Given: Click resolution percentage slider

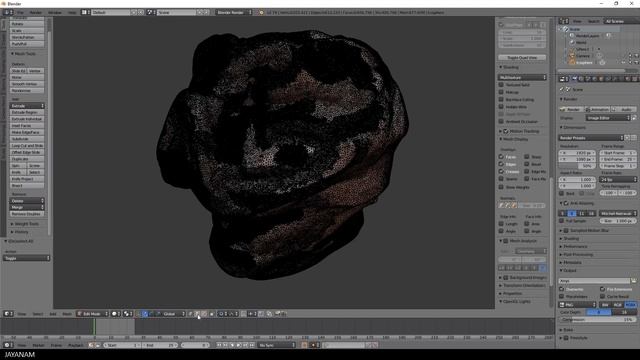Looking at the screenshot, I should click(577, 166).
